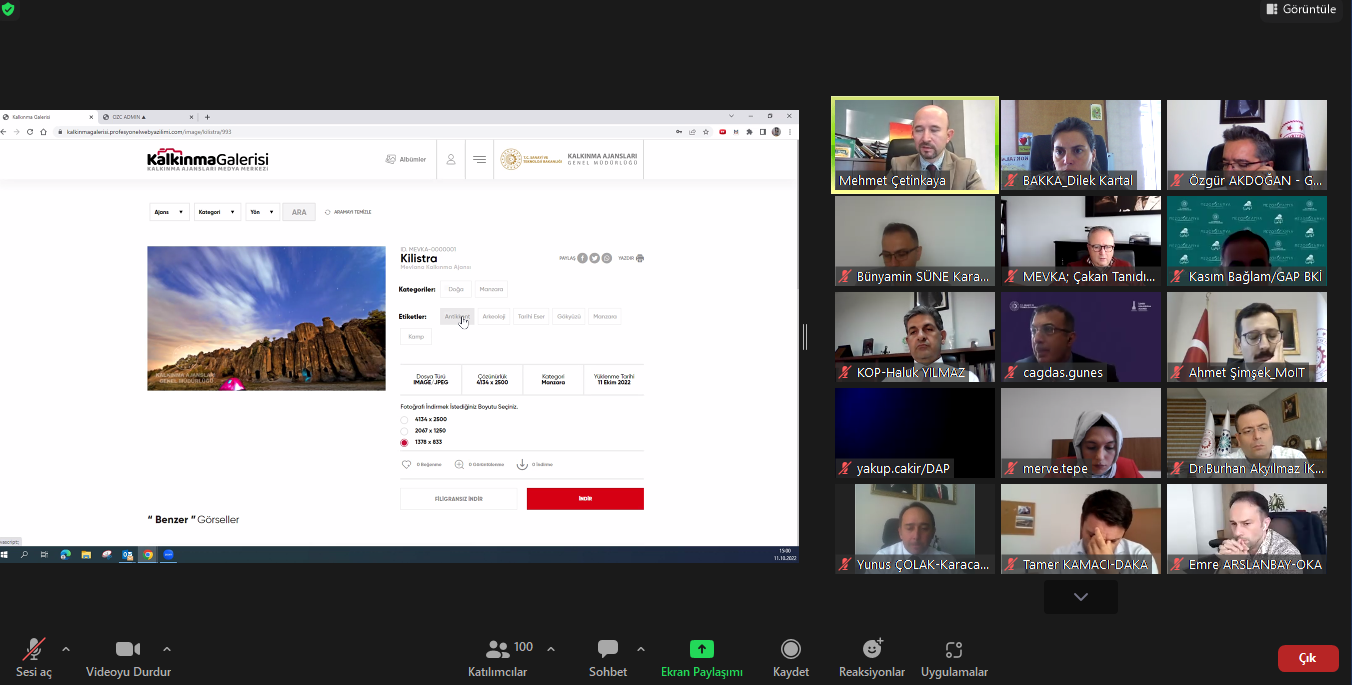Screen dimensions: 1352x685
Task: Expand the Katılımcılar options arrow
Action: pos(551,648)
